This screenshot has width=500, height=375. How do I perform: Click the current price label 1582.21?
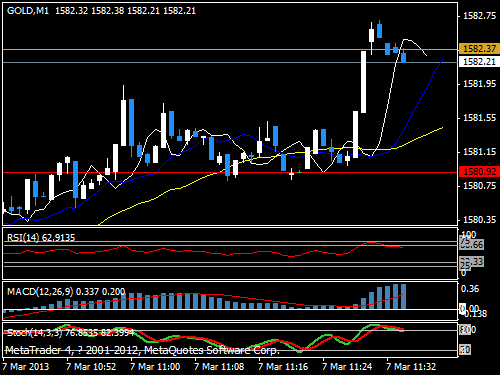(479, 62)
